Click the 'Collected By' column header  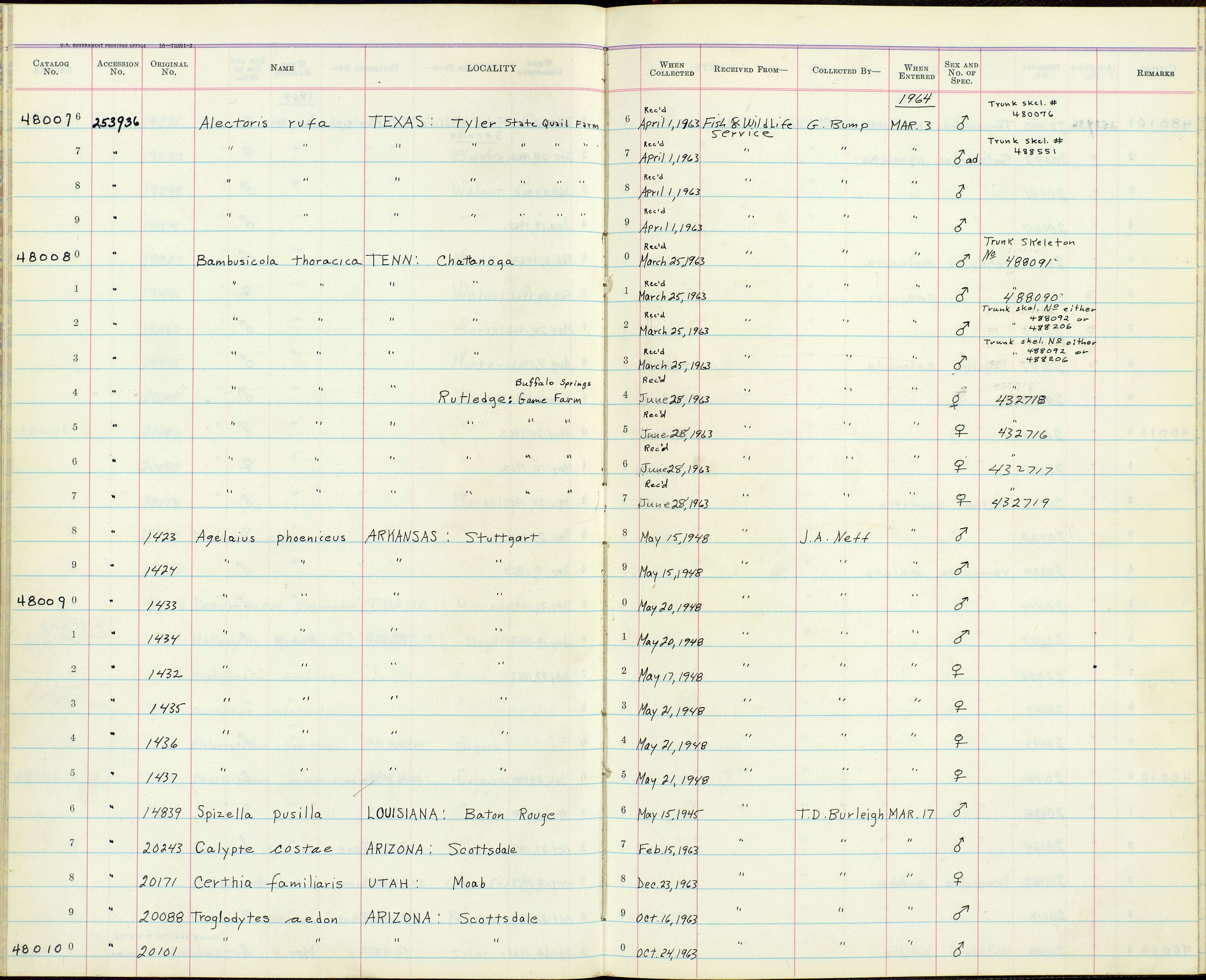tap(846, 71)
